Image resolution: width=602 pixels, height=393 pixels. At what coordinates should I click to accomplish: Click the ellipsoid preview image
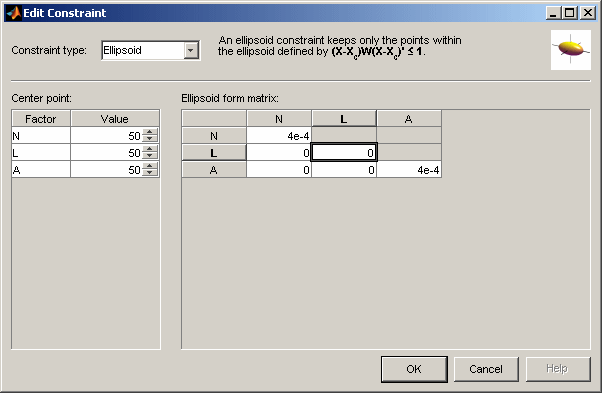click(571, 50)
